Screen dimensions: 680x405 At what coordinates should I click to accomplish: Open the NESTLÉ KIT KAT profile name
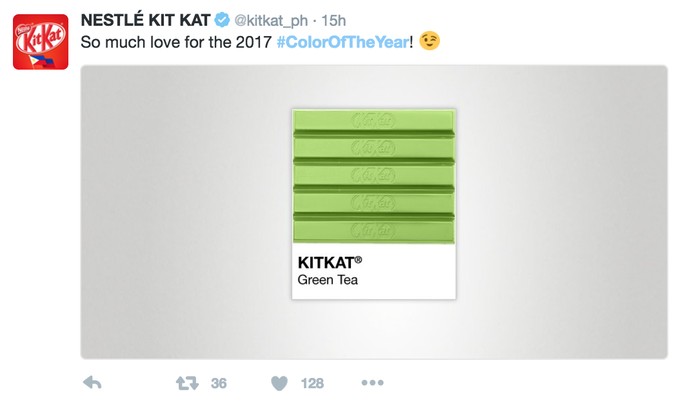[x=143, y=22]
